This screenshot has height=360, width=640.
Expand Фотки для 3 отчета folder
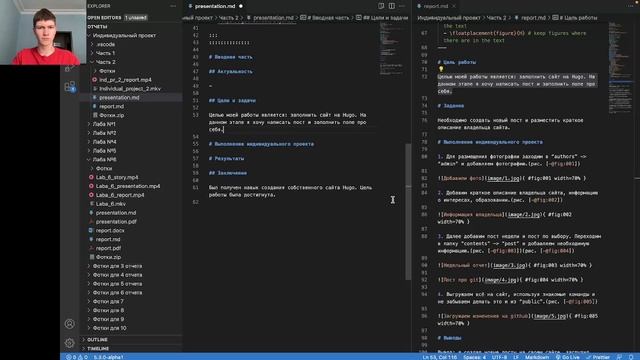[117, 266]
